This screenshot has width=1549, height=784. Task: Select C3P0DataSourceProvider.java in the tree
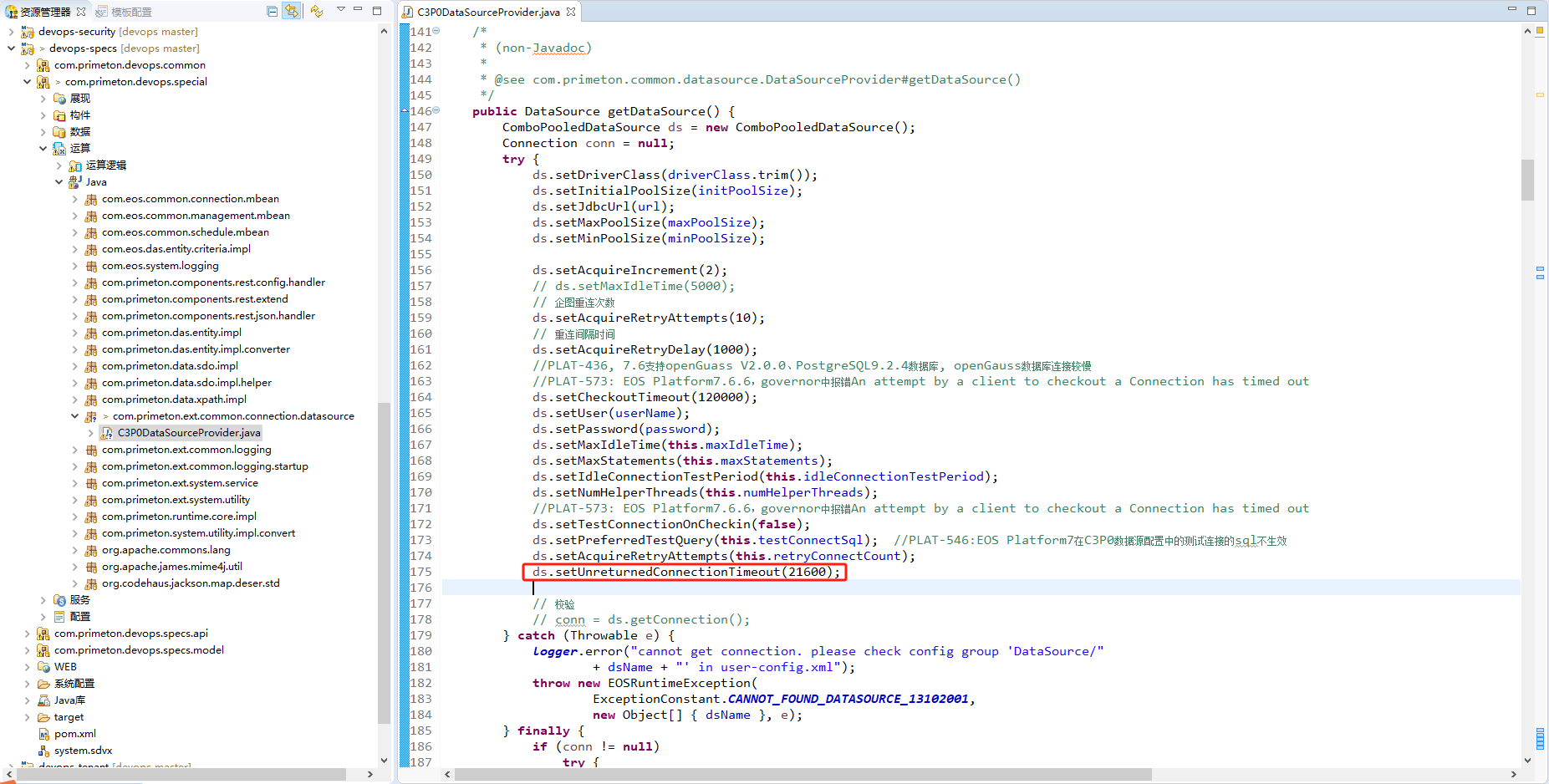click(x=189, y=433)
